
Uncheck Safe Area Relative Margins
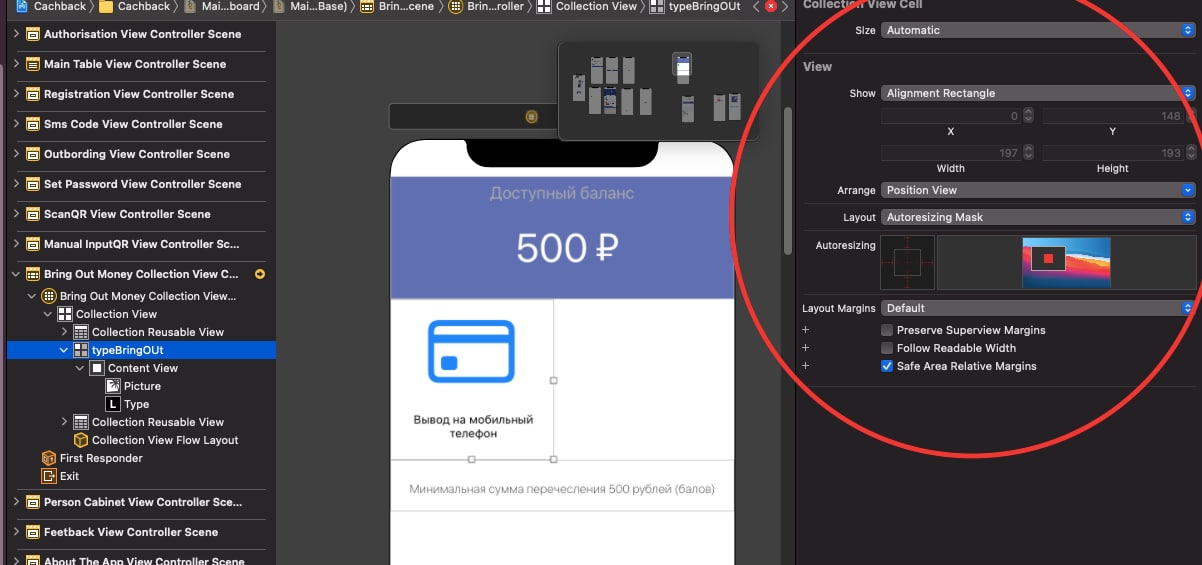pos(887,366)
